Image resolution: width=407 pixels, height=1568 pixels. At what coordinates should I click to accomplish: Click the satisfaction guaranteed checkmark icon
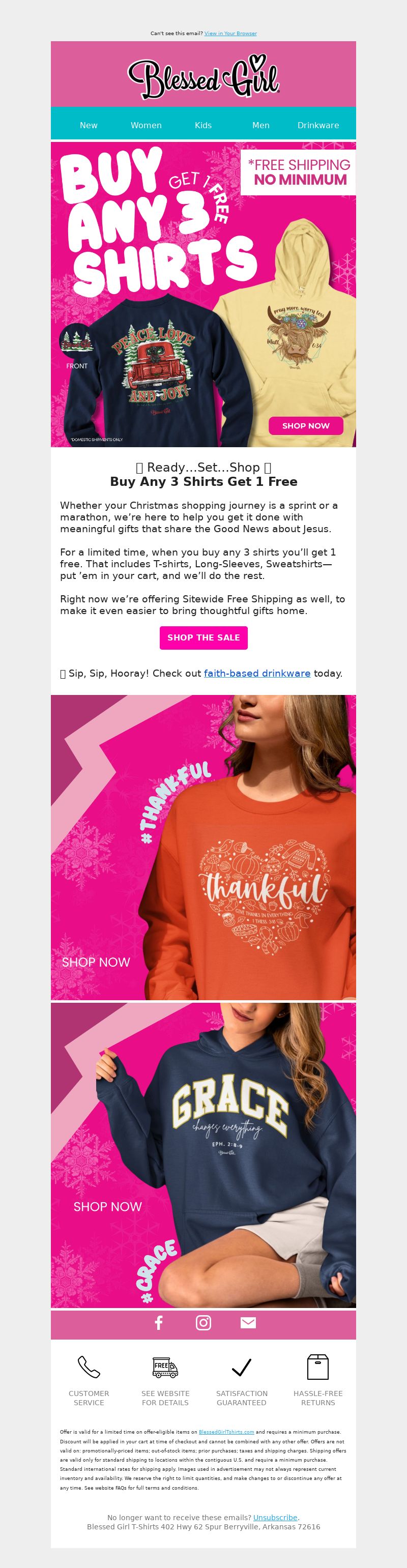242,1367
